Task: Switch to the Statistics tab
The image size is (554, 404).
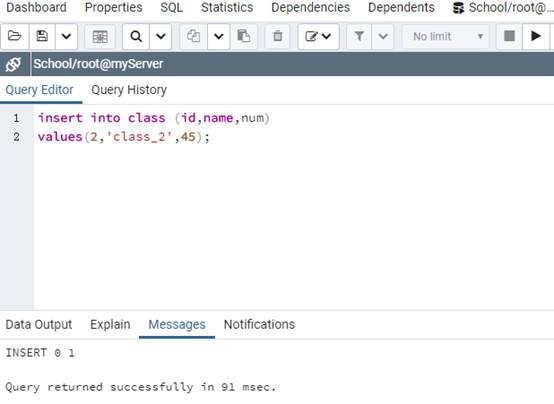Action: 227,7
